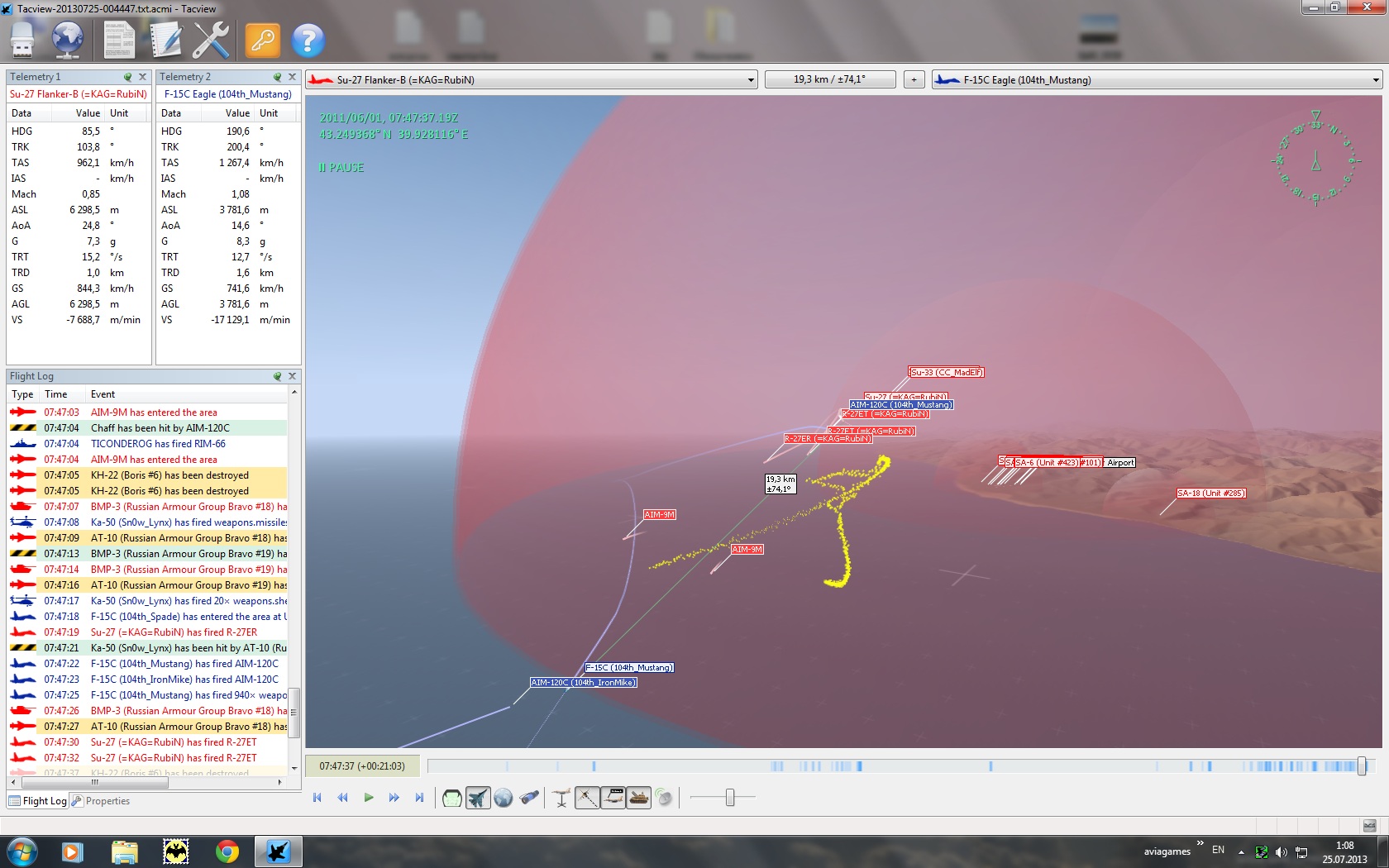Click the volume icon in system tray
Viewport: 1389px width, 868px height.
point(1281,851)
